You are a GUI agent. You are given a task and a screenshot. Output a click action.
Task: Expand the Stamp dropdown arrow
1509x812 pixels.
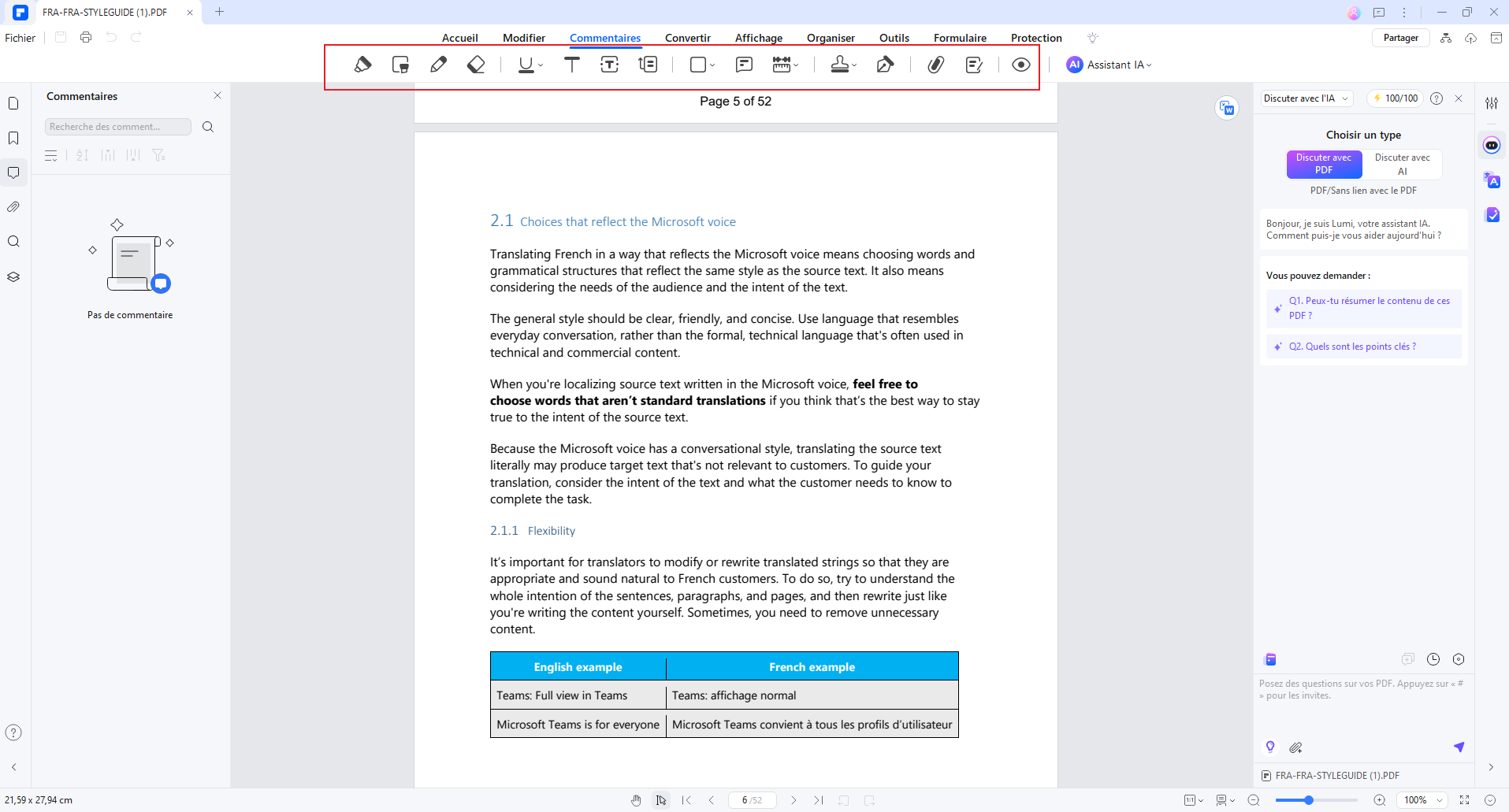pyautogui.click(x=854, y=65)
